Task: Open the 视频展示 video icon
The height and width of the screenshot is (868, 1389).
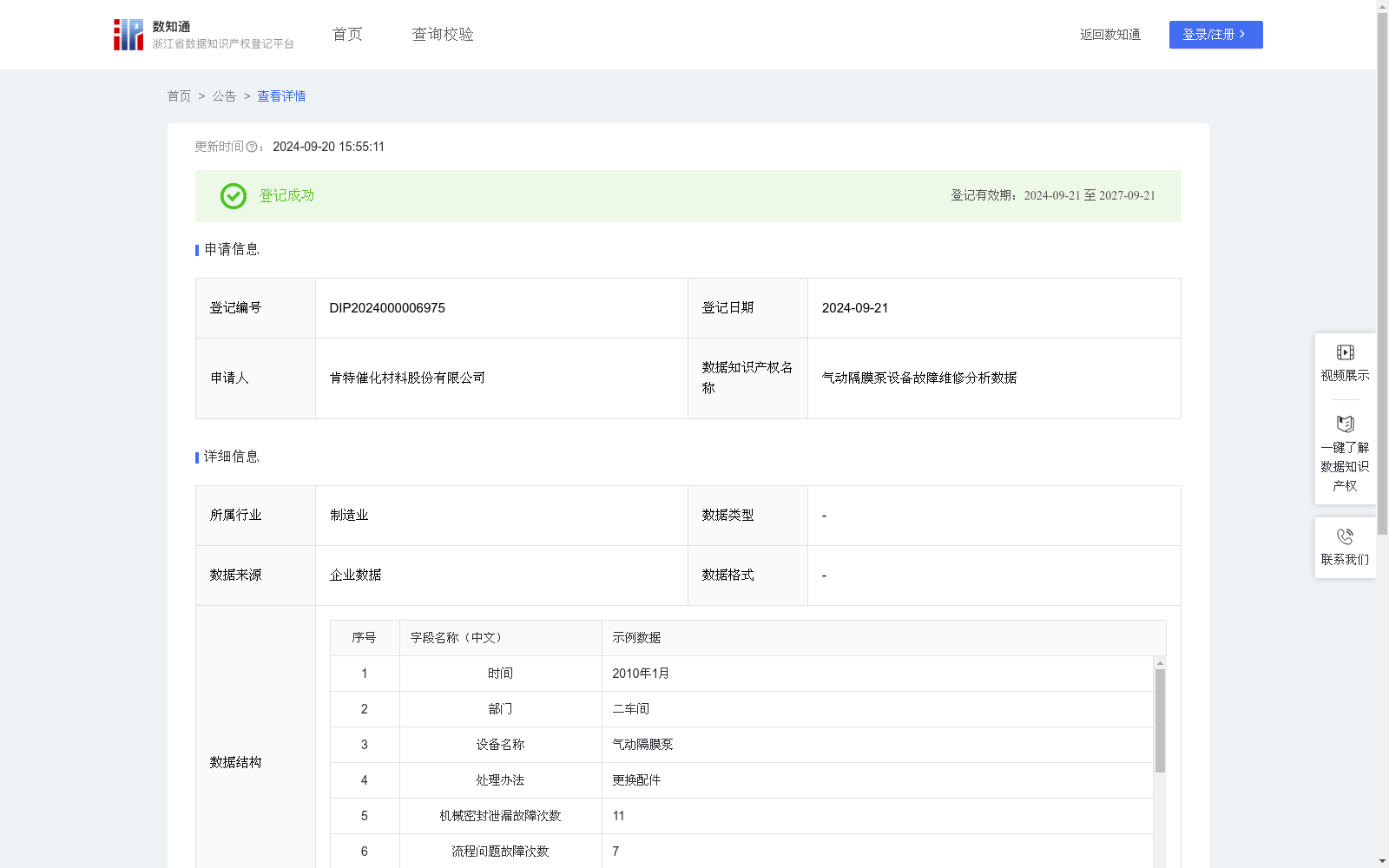Action: point(1345,352)
